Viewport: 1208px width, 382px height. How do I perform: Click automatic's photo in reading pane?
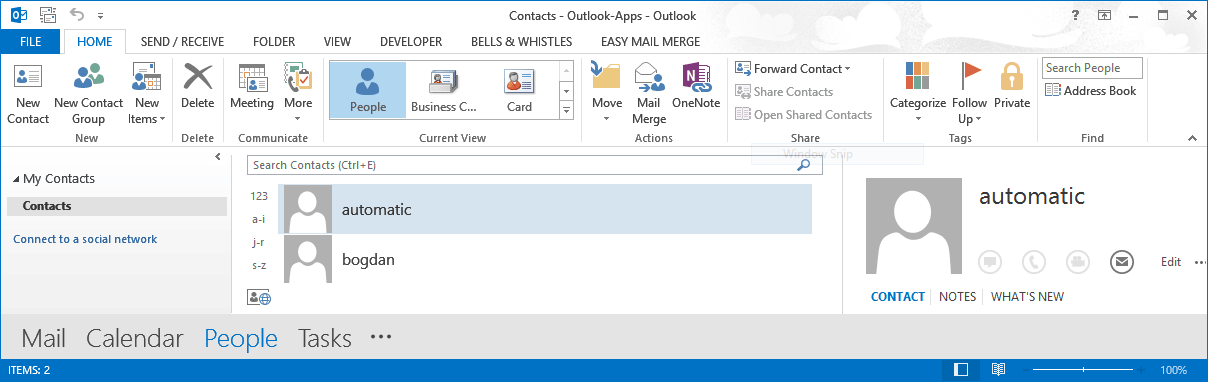(913, 227)
